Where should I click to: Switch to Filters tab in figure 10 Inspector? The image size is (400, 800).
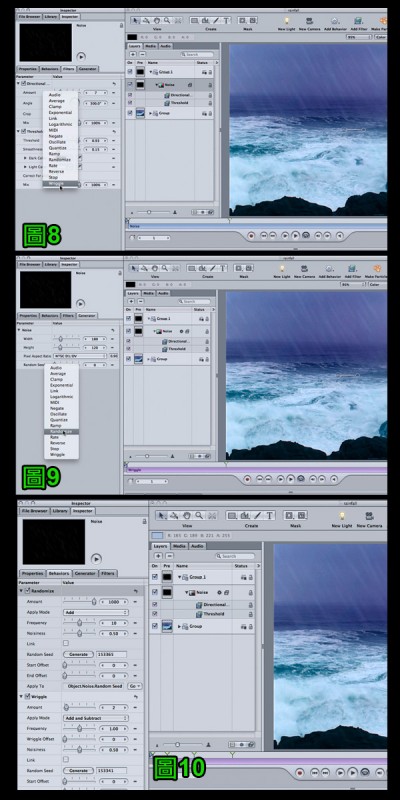(108, 573)
